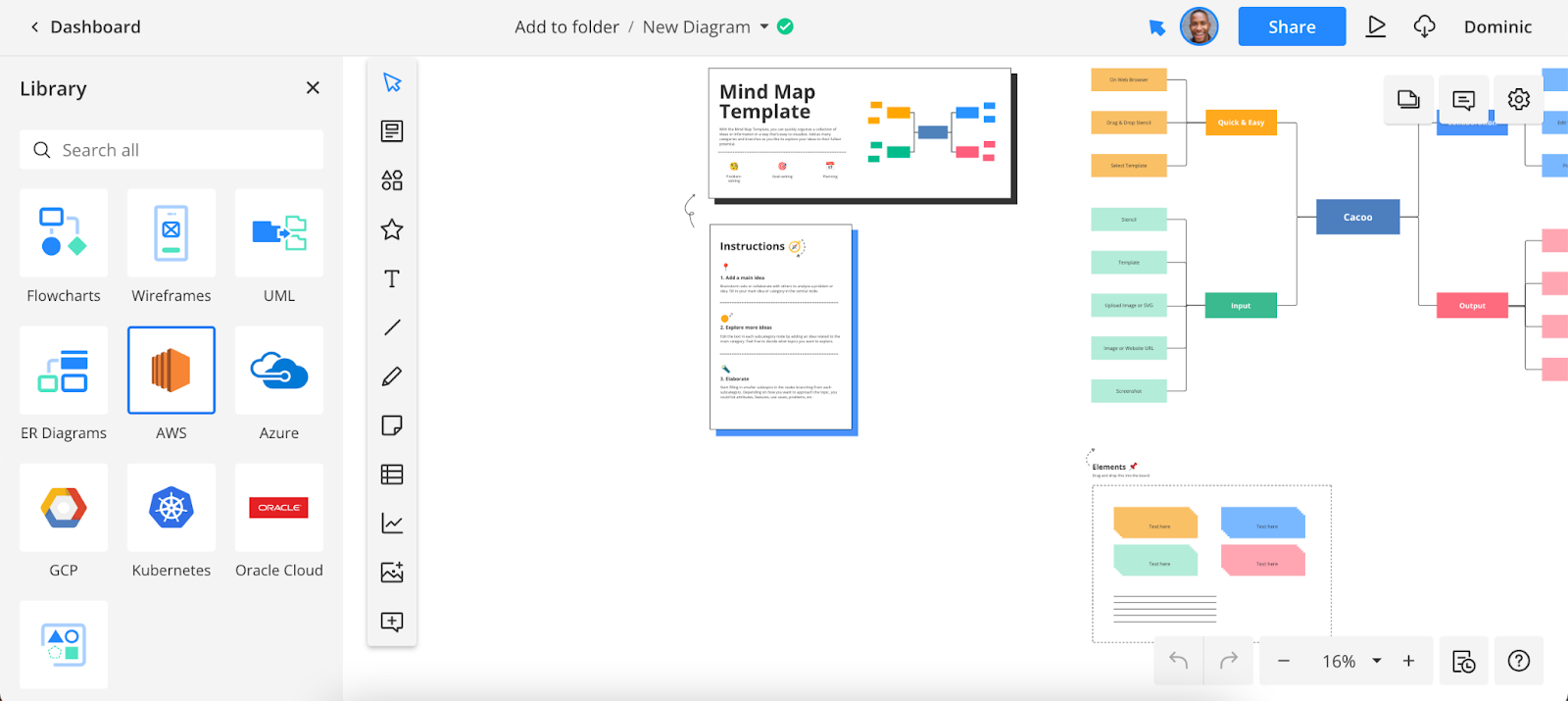Viewport: 1568px width, 701px height.
Task: Open the insert image tool
Action: pyautogui.click(x=392, y=573)
